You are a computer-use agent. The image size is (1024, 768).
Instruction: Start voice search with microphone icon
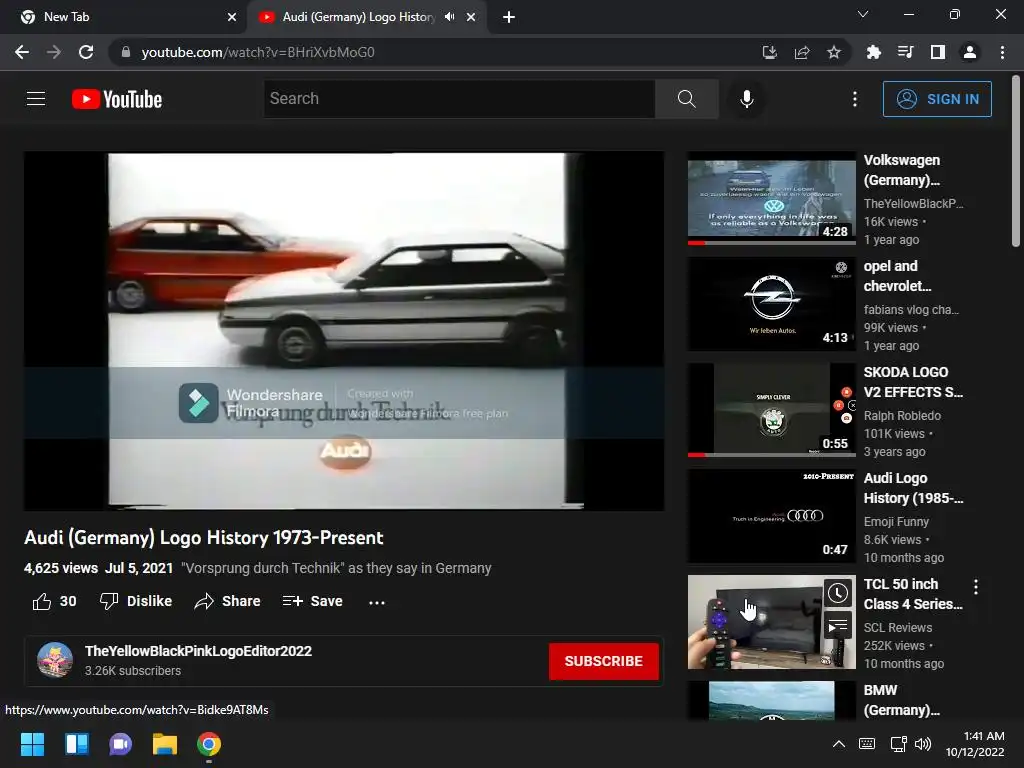point(746,99)
